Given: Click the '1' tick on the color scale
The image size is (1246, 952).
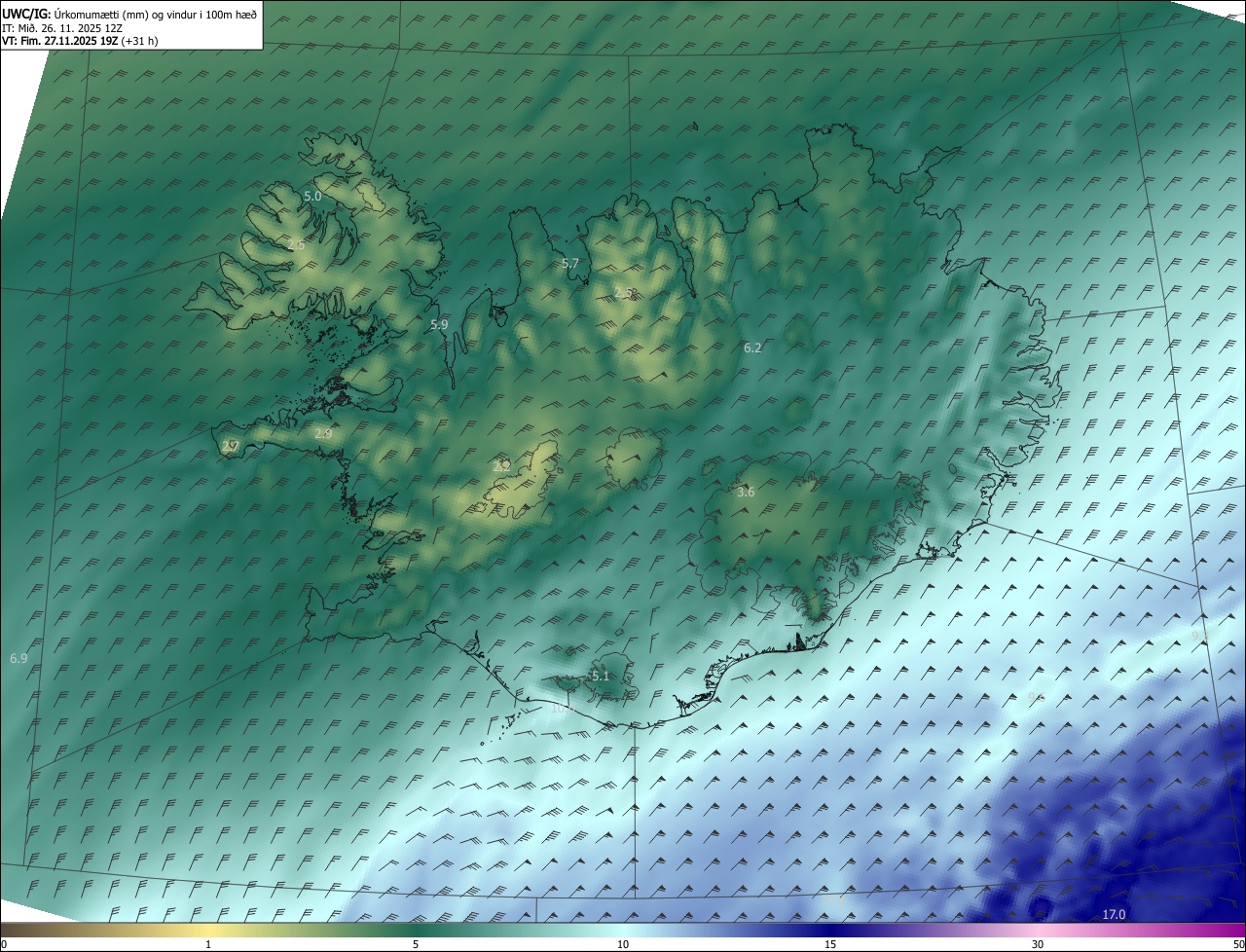Looking at the screenshot, I should (x=208, y=945).
